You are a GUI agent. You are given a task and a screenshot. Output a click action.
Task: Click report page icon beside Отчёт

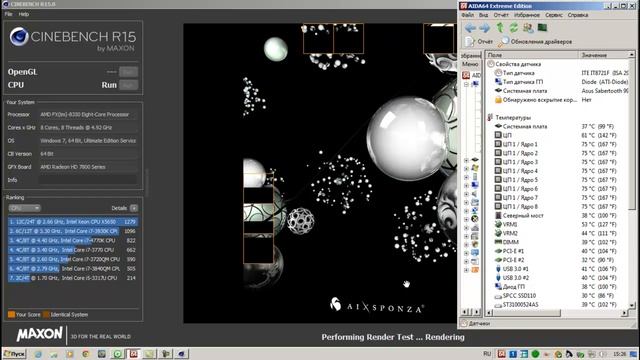coord(470,41)
